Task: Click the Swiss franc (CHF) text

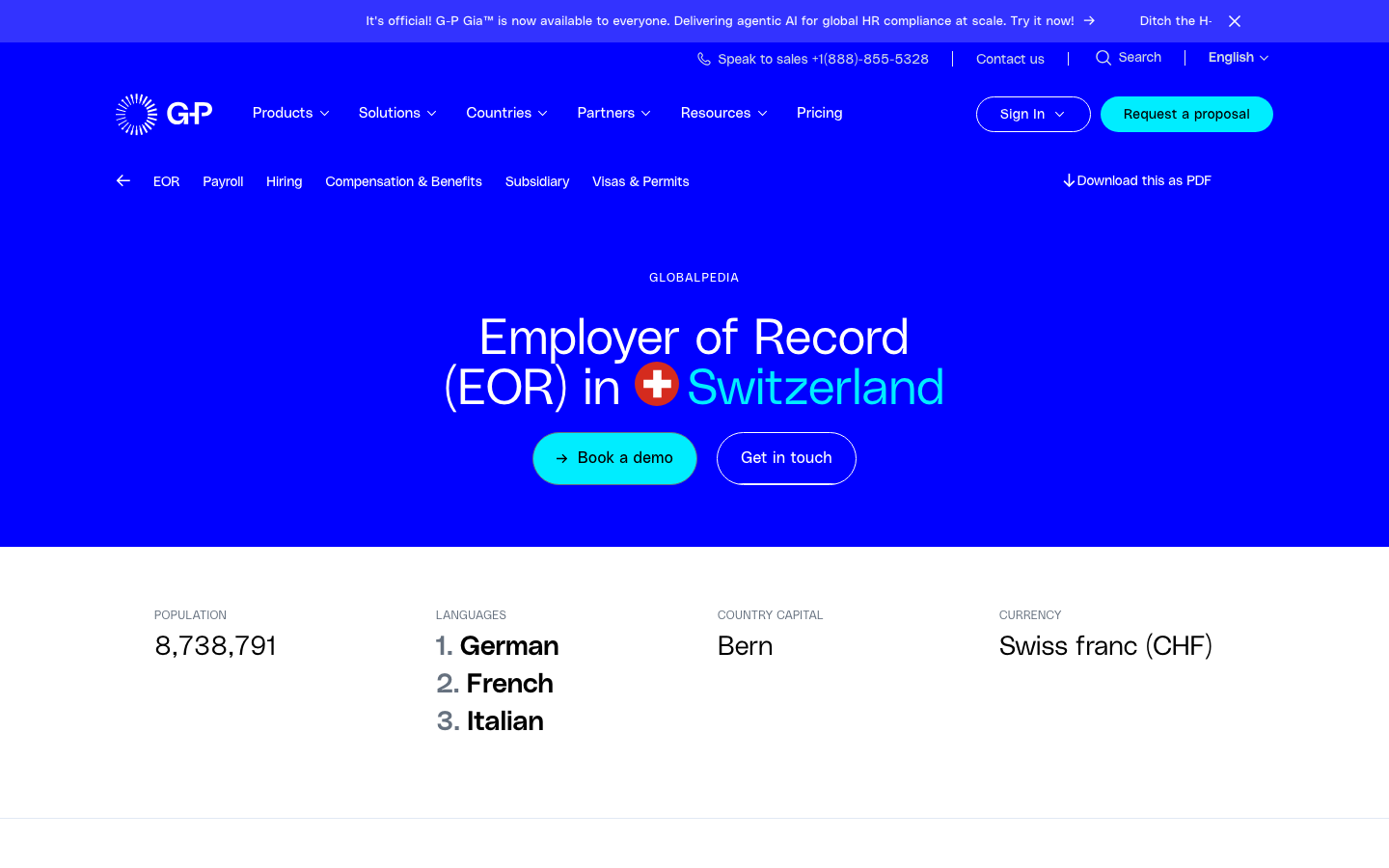Action: click(x=1105, y=646)
